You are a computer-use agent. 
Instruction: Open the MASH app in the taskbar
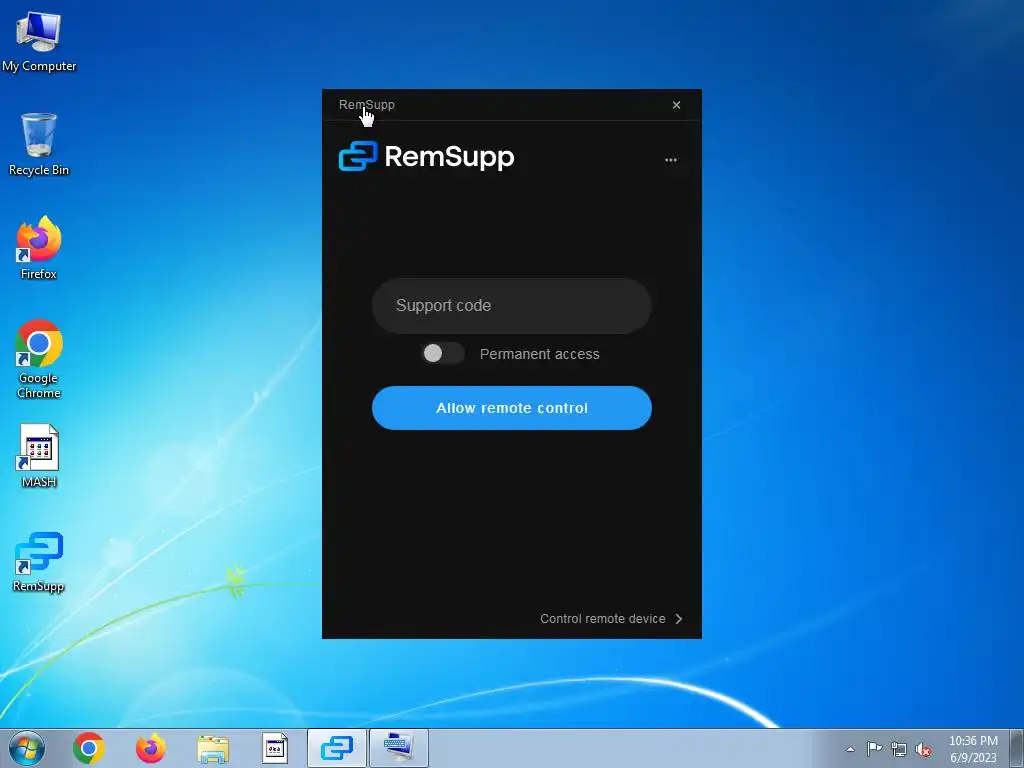(x=275, y=748)
